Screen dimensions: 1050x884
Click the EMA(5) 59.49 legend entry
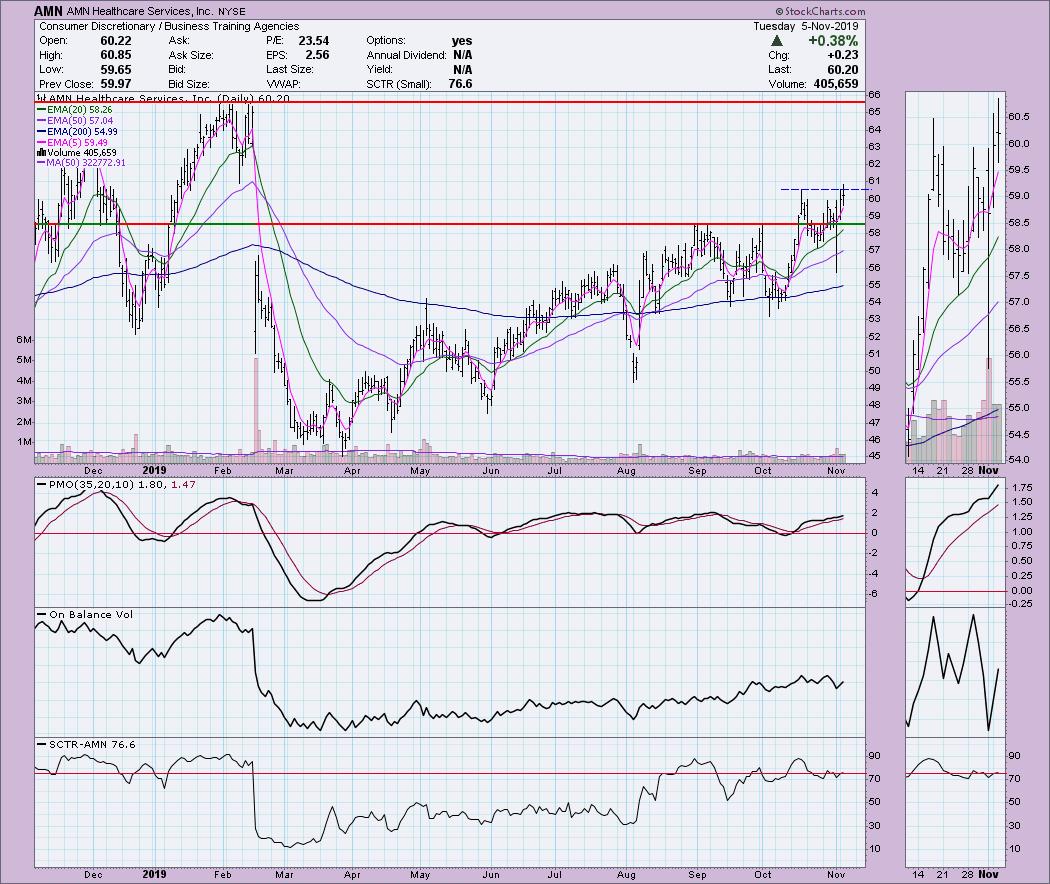(72, 143)
